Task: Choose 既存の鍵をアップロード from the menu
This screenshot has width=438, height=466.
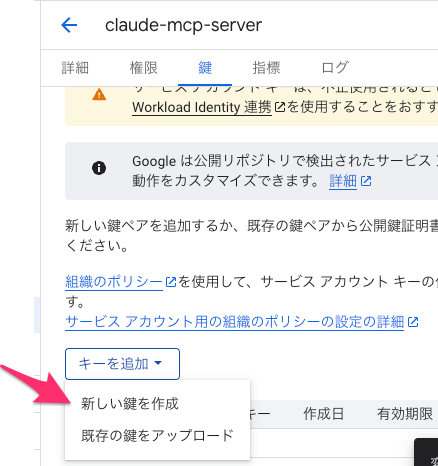Action: click(x=157, y=436)
